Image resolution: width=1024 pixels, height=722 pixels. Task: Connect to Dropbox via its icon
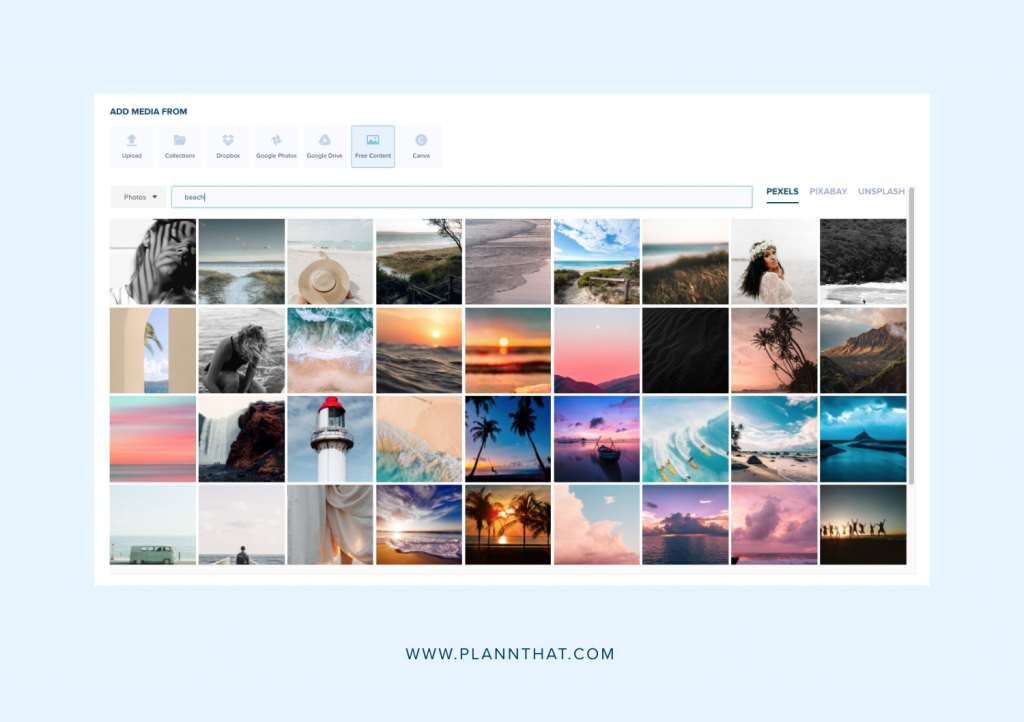coord(227,146)
